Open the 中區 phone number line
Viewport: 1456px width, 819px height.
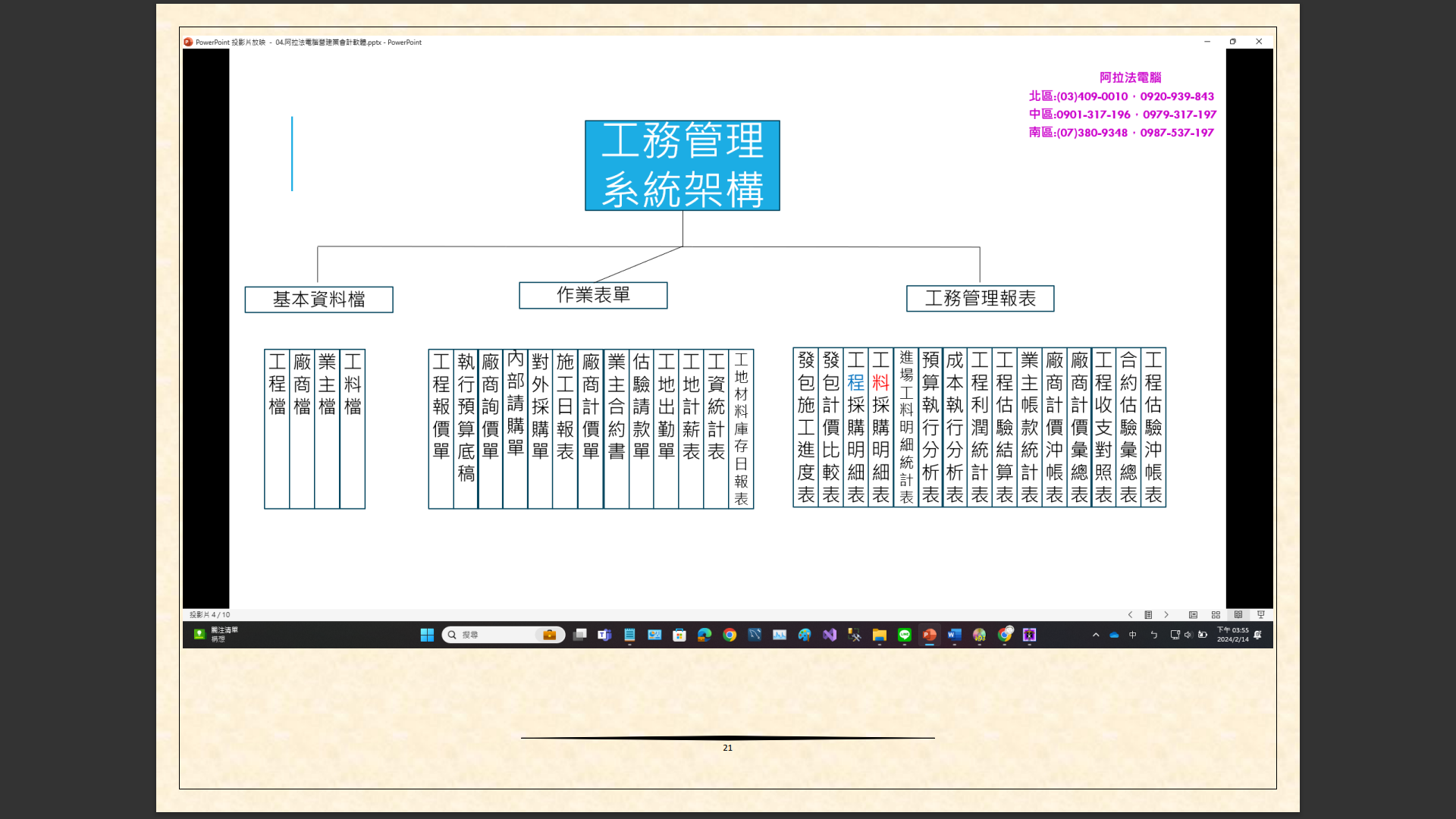pyautogui.click(x=1122, y=115)
